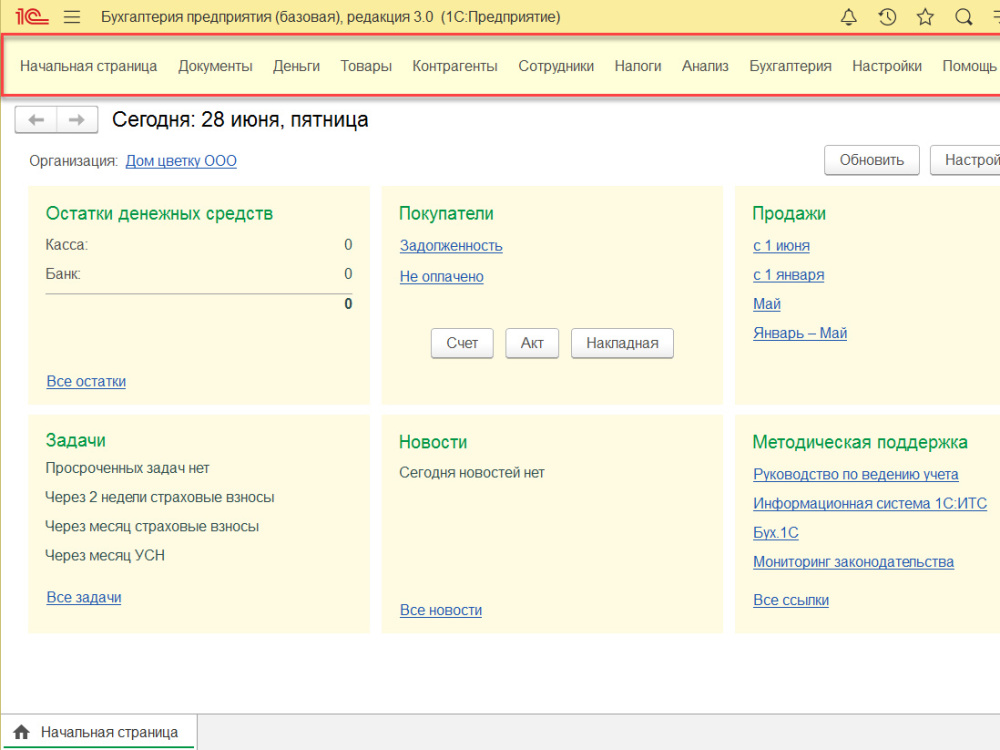
Task: Open Все ссылки link
Action: 791,600
